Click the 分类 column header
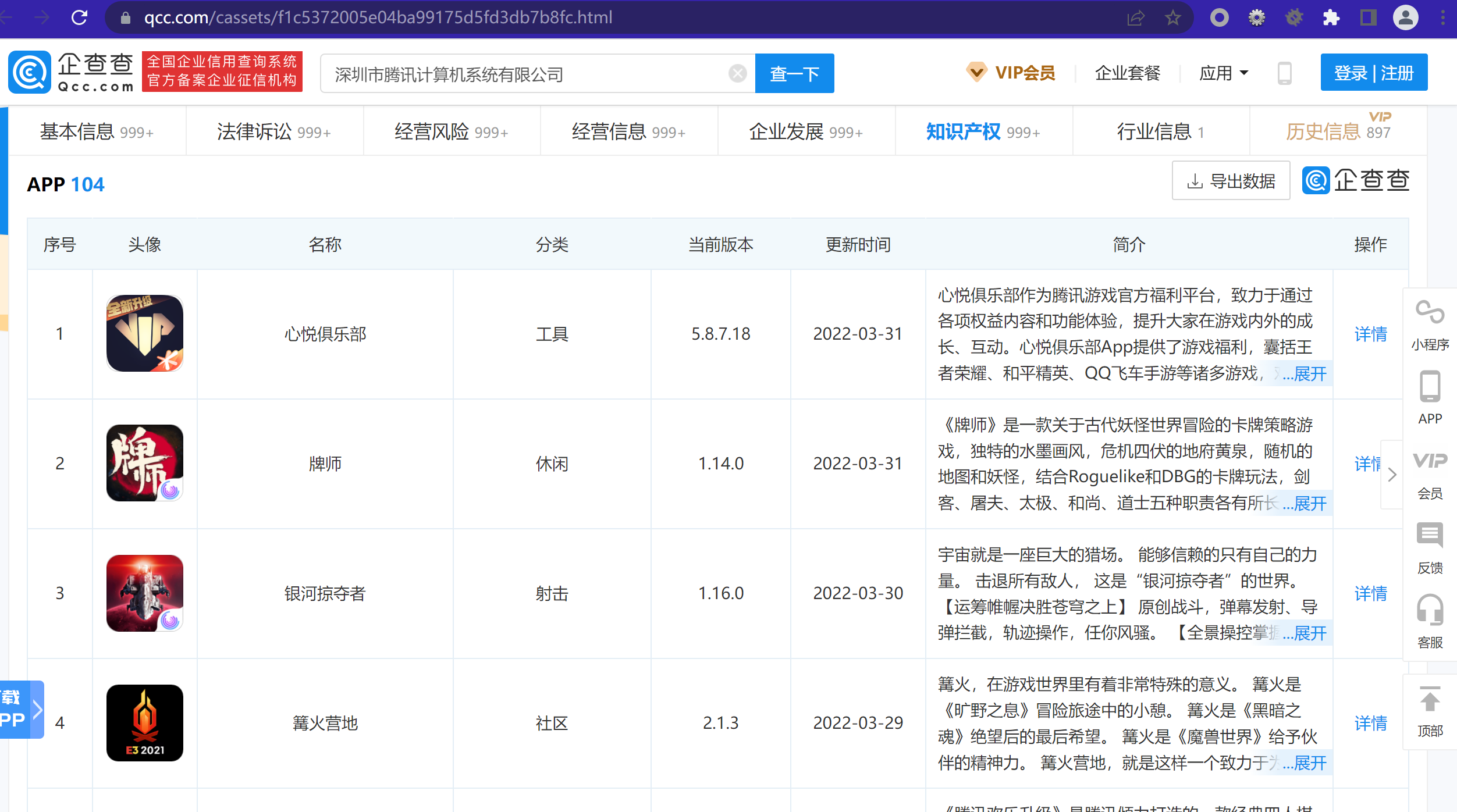The height and width of the screenshot is (812, 1457). point(552,244)
